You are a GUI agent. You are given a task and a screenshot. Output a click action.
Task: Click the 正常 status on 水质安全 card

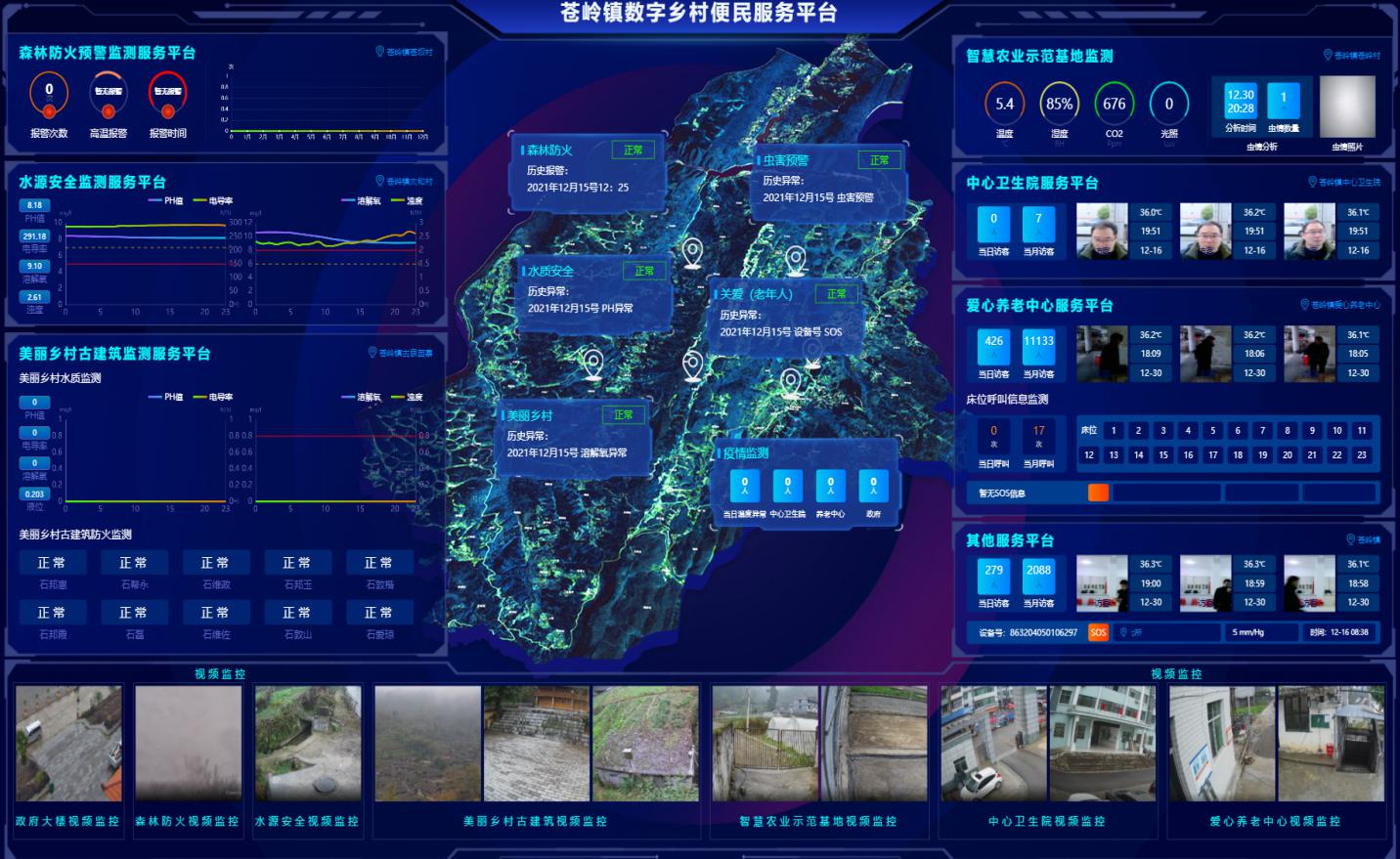click(x=644, y=271)
